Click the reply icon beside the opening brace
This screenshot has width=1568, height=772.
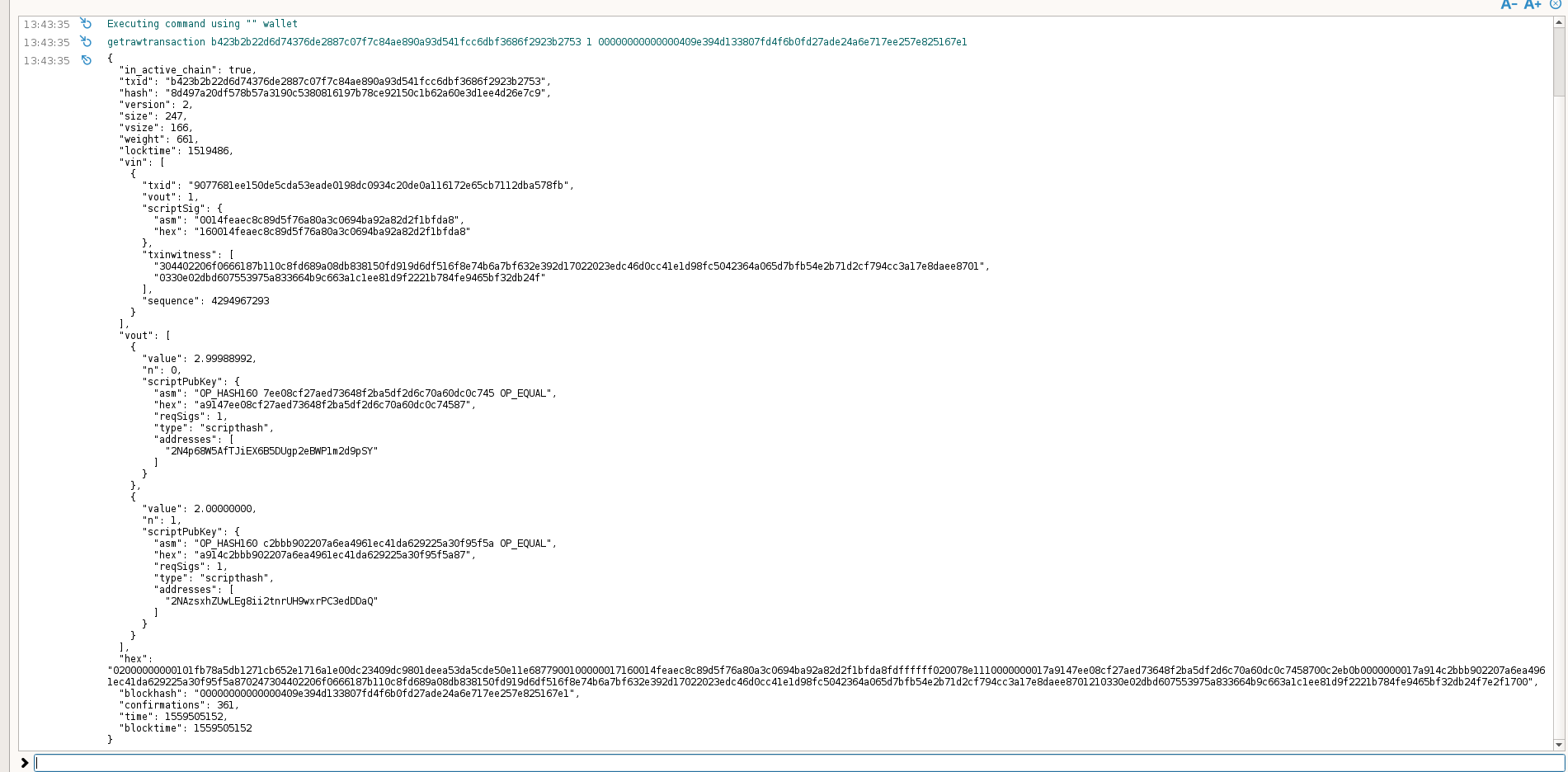coord(86,60)
